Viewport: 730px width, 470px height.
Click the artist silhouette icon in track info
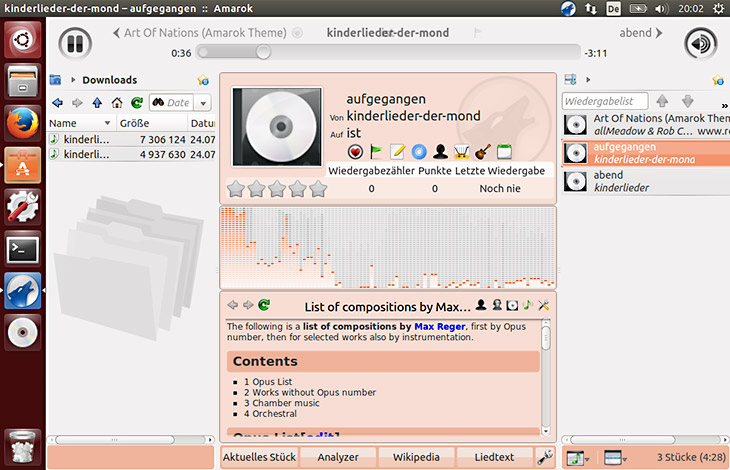[440, 152]
